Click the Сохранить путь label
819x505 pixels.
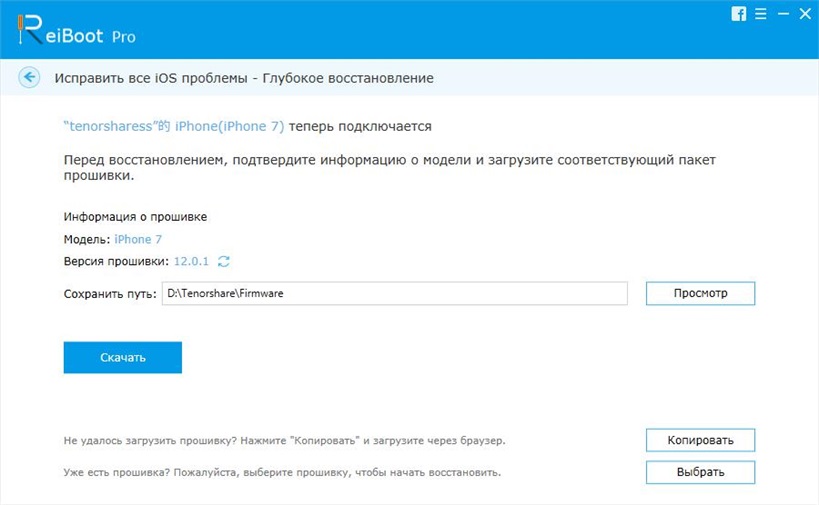[x=110, y=294]
